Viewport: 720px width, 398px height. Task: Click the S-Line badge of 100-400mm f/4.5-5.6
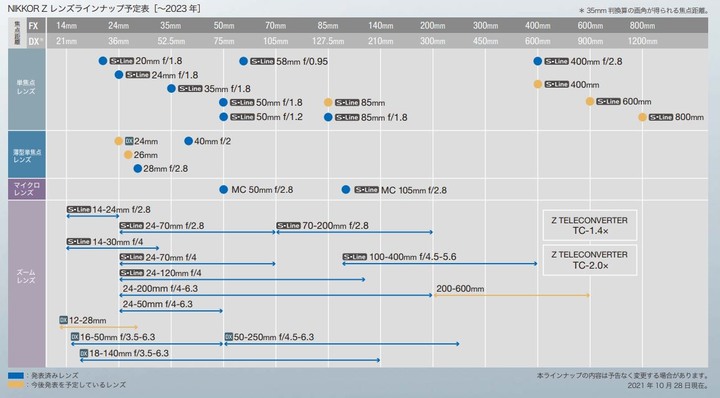point(354,257)
